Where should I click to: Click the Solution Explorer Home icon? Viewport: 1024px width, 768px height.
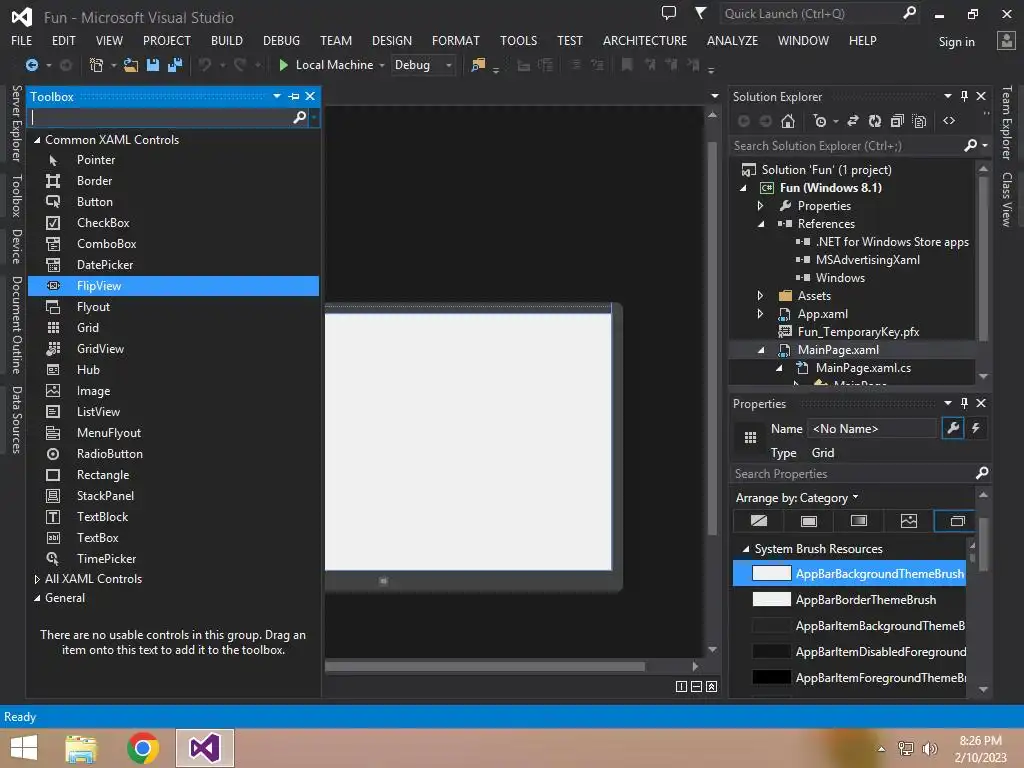pos(788,121)
